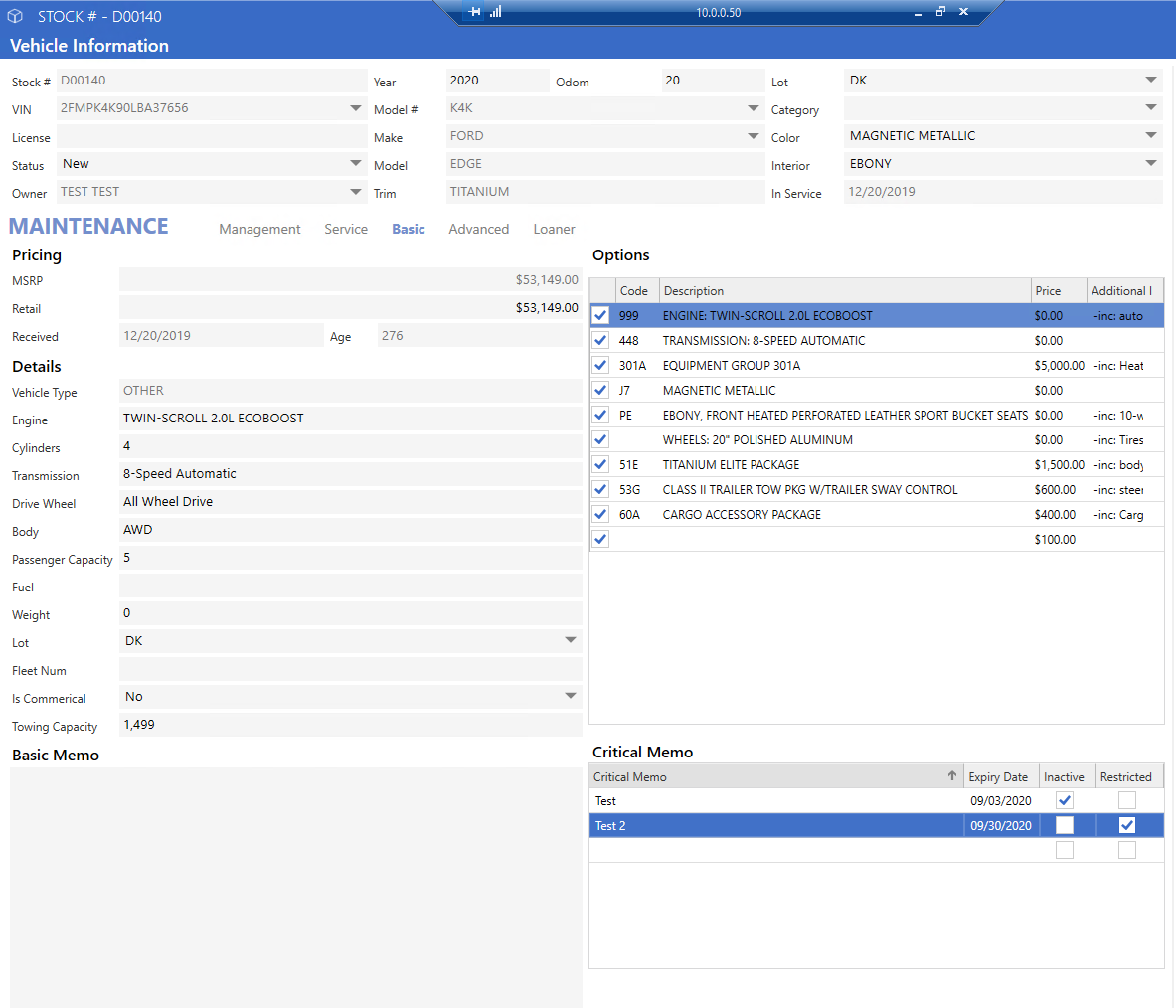Image resolution: width=1176 pixels, height=1008 pixels.
Task: Click the Odom field showing 20
Action: click(713, 81)
